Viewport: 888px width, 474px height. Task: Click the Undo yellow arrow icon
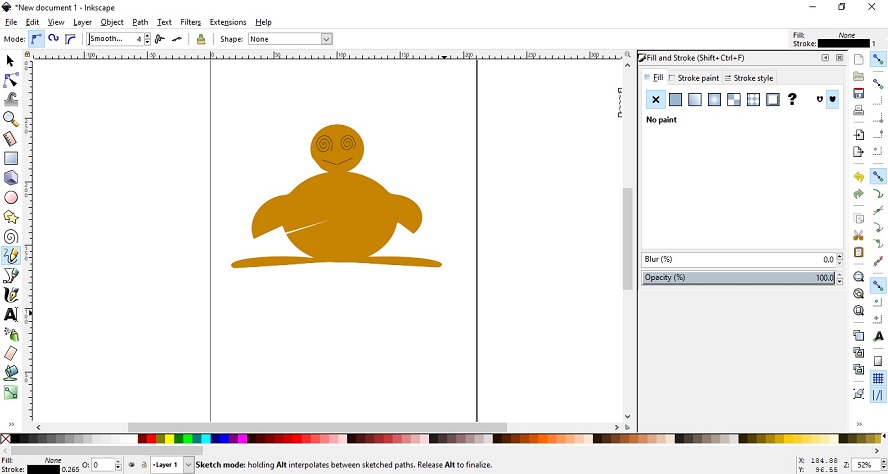click(x=859, y=177)
